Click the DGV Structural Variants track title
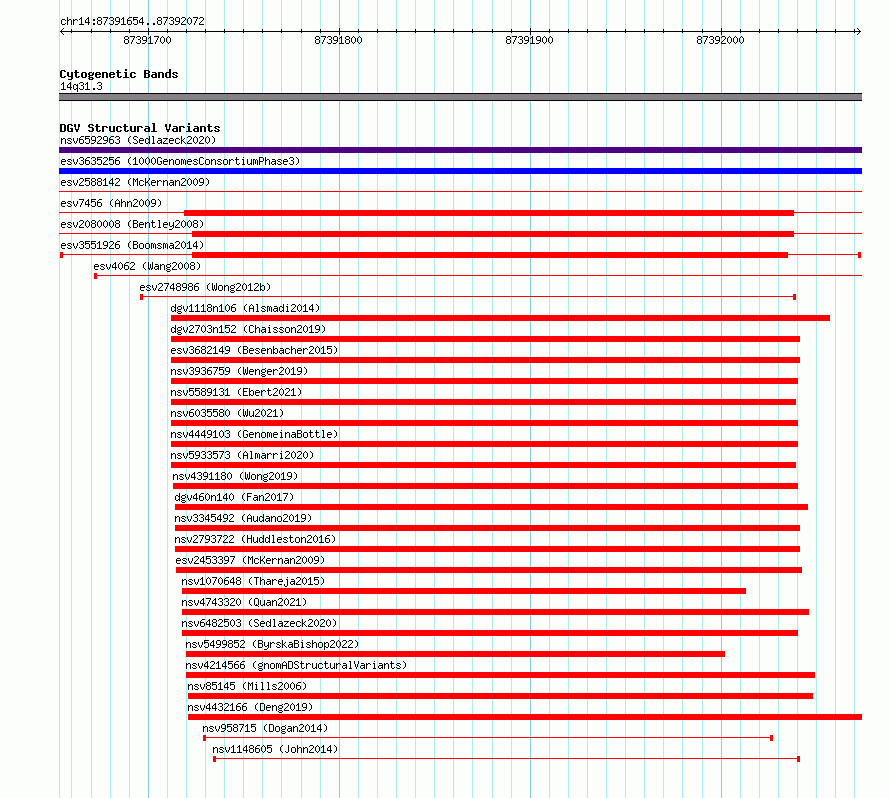 140,128
